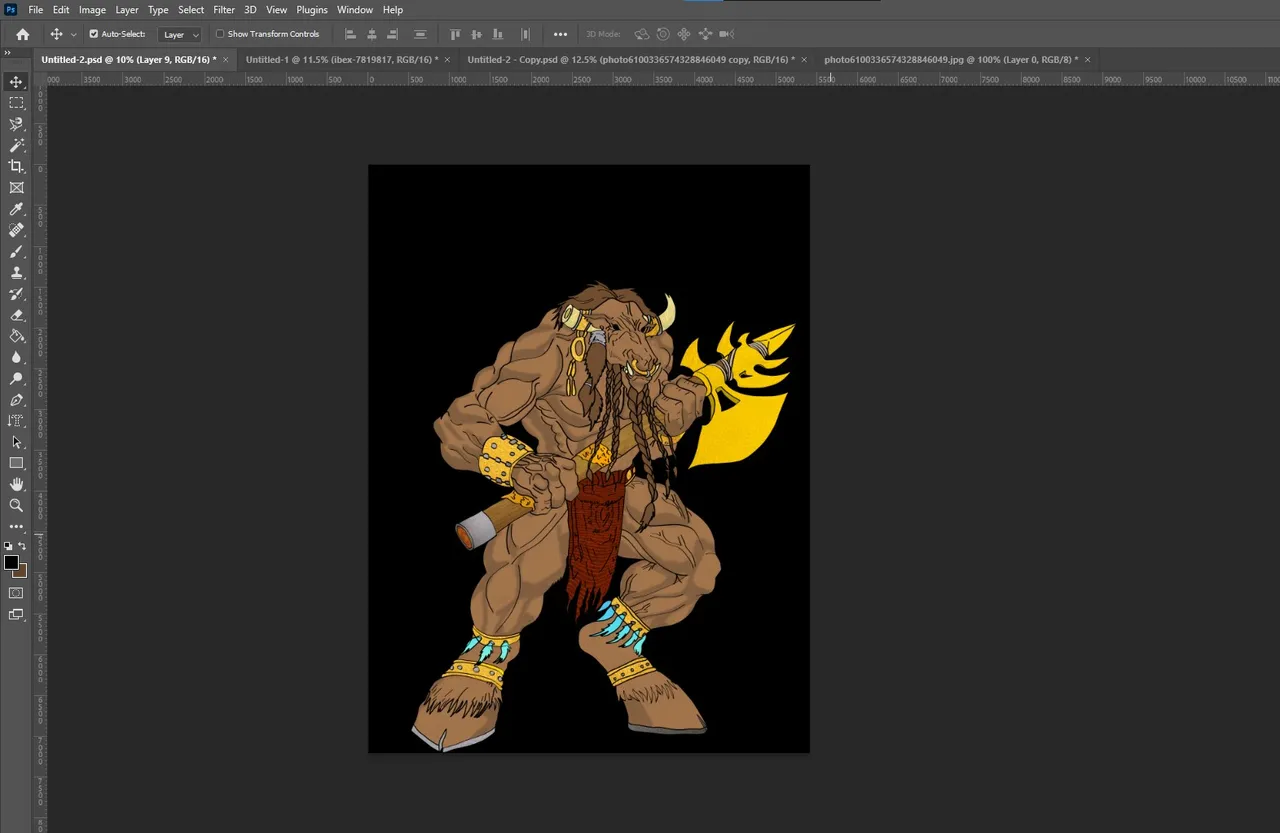The image size is (1280, 833).
Task: Select the Paint Bucket tool
Action: click(16, 336)
